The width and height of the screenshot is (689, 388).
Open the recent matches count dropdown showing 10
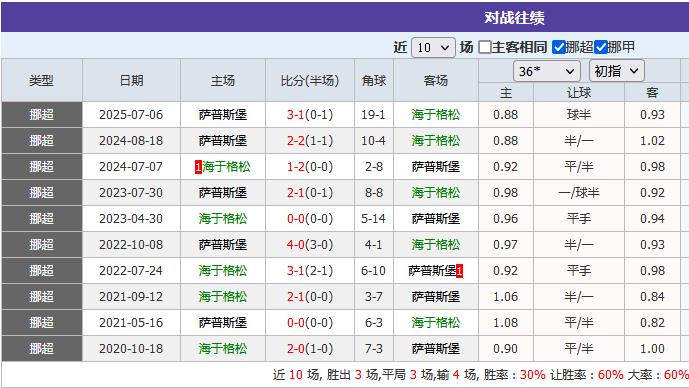(433, 47)
